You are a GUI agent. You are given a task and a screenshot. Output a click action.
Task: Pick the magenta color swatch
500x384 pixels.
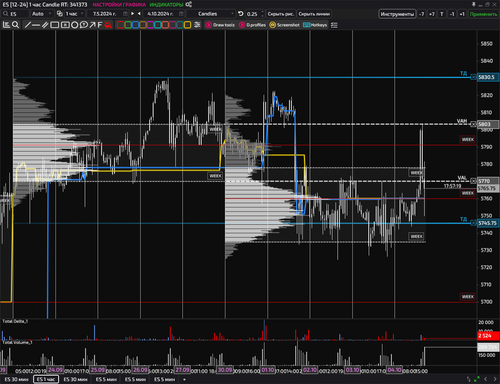pos(150,25)
